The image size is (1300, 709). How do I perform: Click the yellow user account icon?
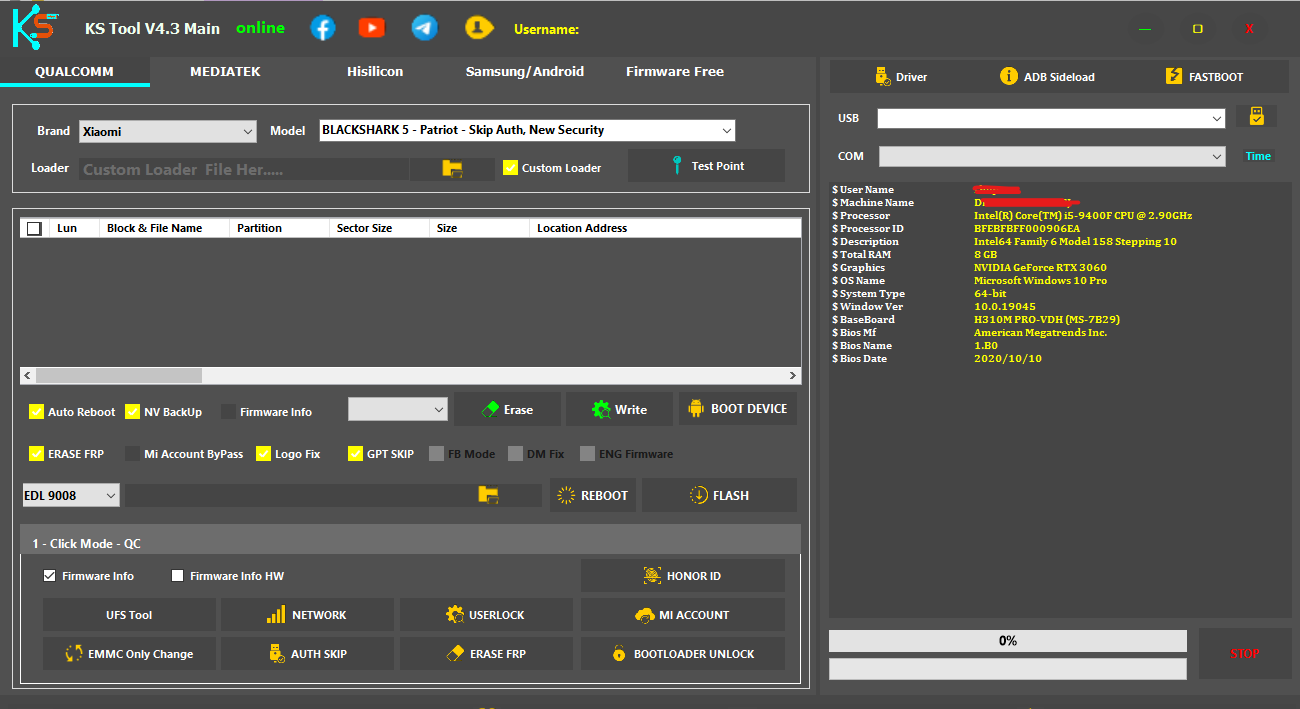[x=480, y=28]
